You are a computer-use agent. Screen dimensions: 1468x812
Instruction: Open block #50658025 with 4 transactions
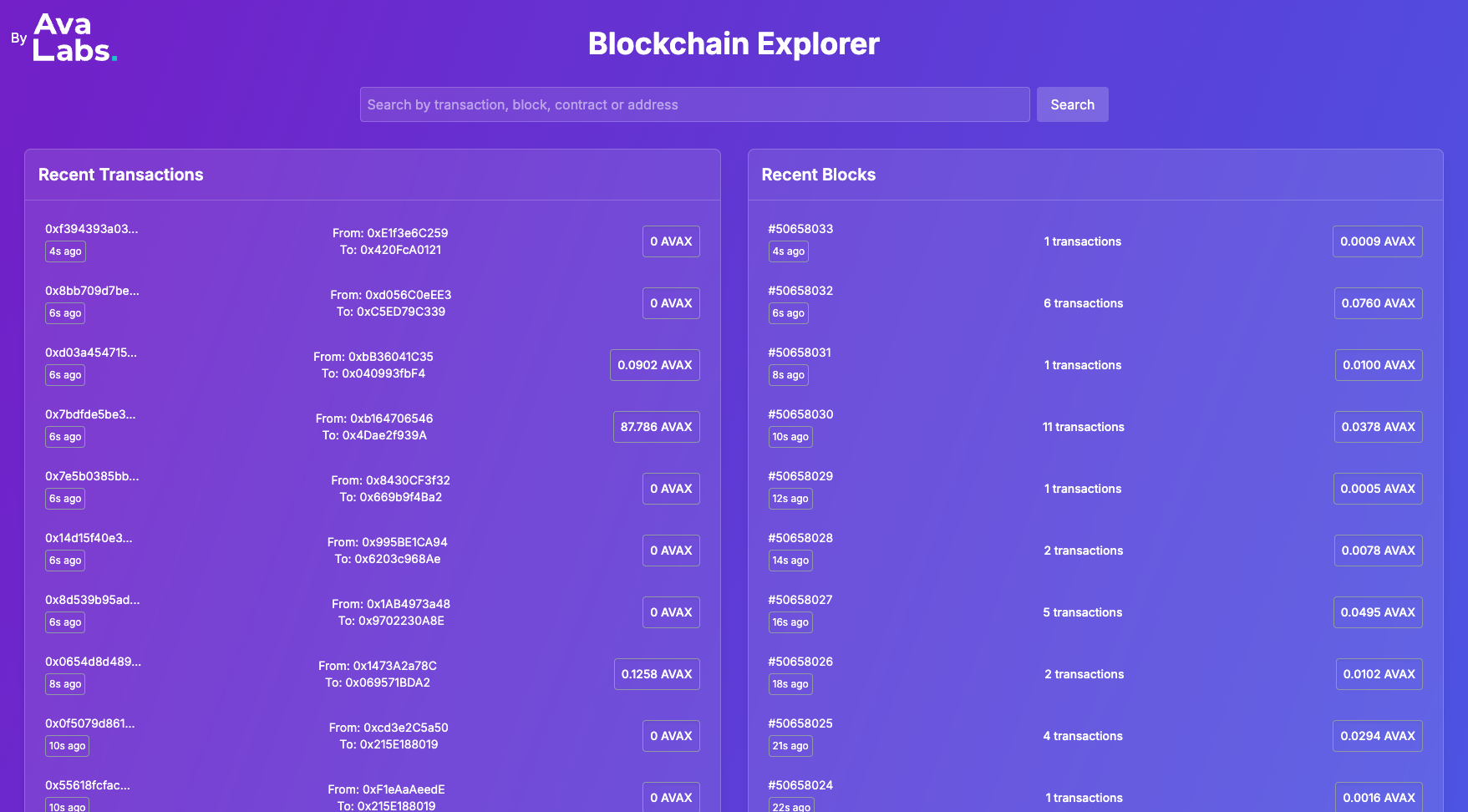coord(800,723)
